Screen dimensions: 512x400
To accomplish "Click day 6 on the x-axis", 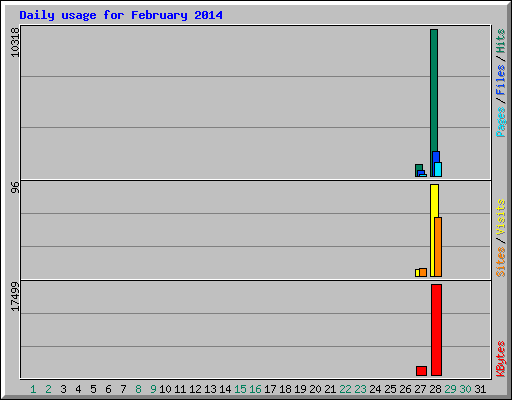I will [x=108, y=389].
